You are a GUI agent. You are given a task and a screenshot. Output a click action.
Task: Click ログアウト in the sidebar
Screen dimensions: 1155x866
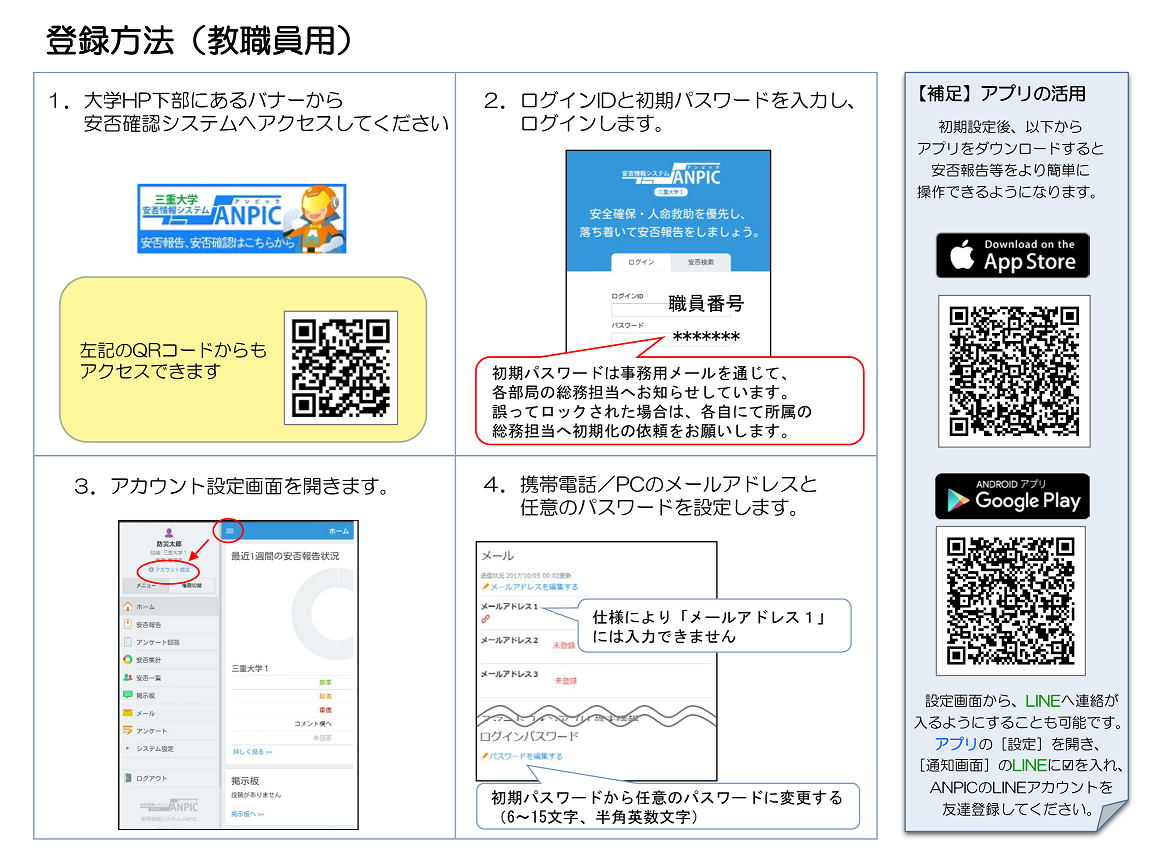151,778
